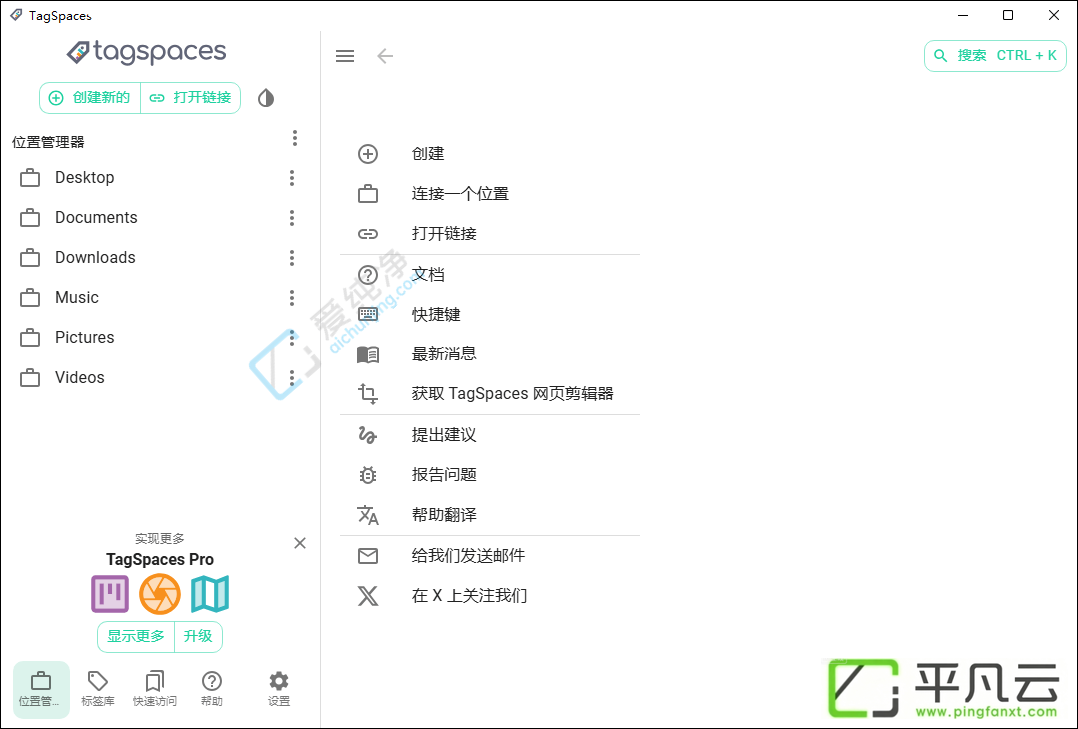Open the 帮助 help tab

[212, 690]
